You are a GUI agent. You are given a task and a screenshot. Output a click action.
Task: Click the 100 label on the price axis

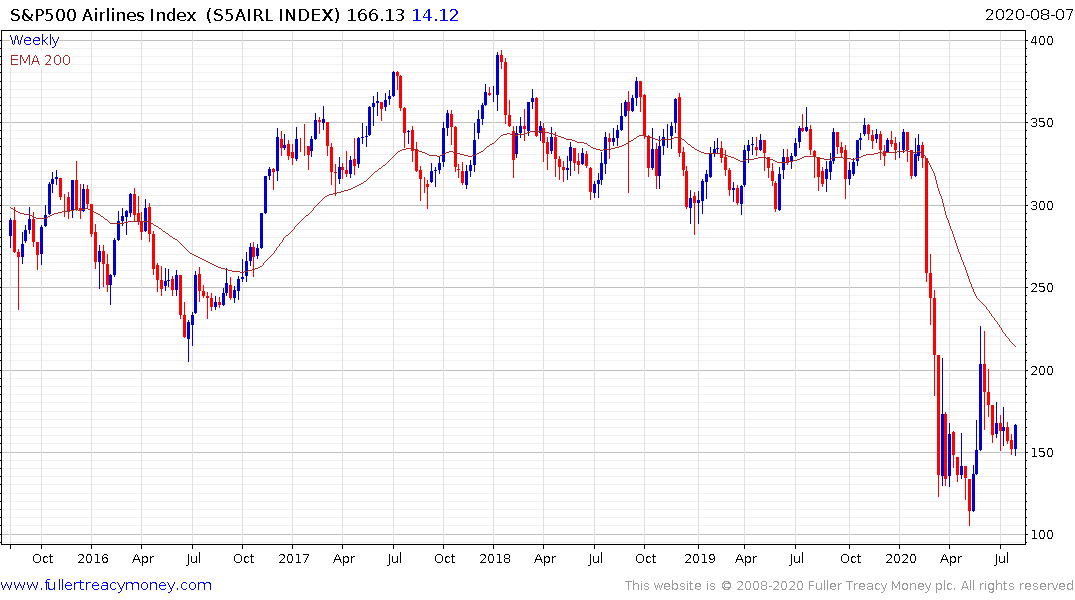(x=1042, y=535)
